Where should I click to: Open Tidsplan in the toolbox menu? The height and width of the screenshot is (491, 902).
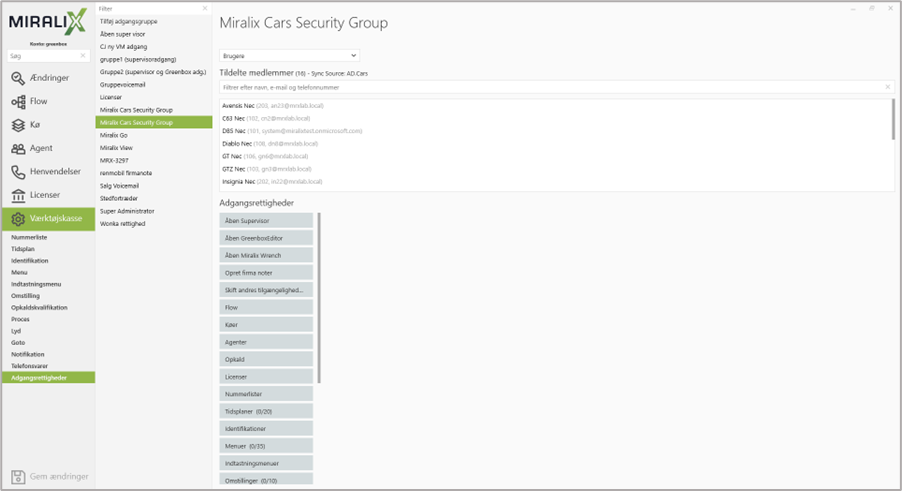tap(23, 249)
